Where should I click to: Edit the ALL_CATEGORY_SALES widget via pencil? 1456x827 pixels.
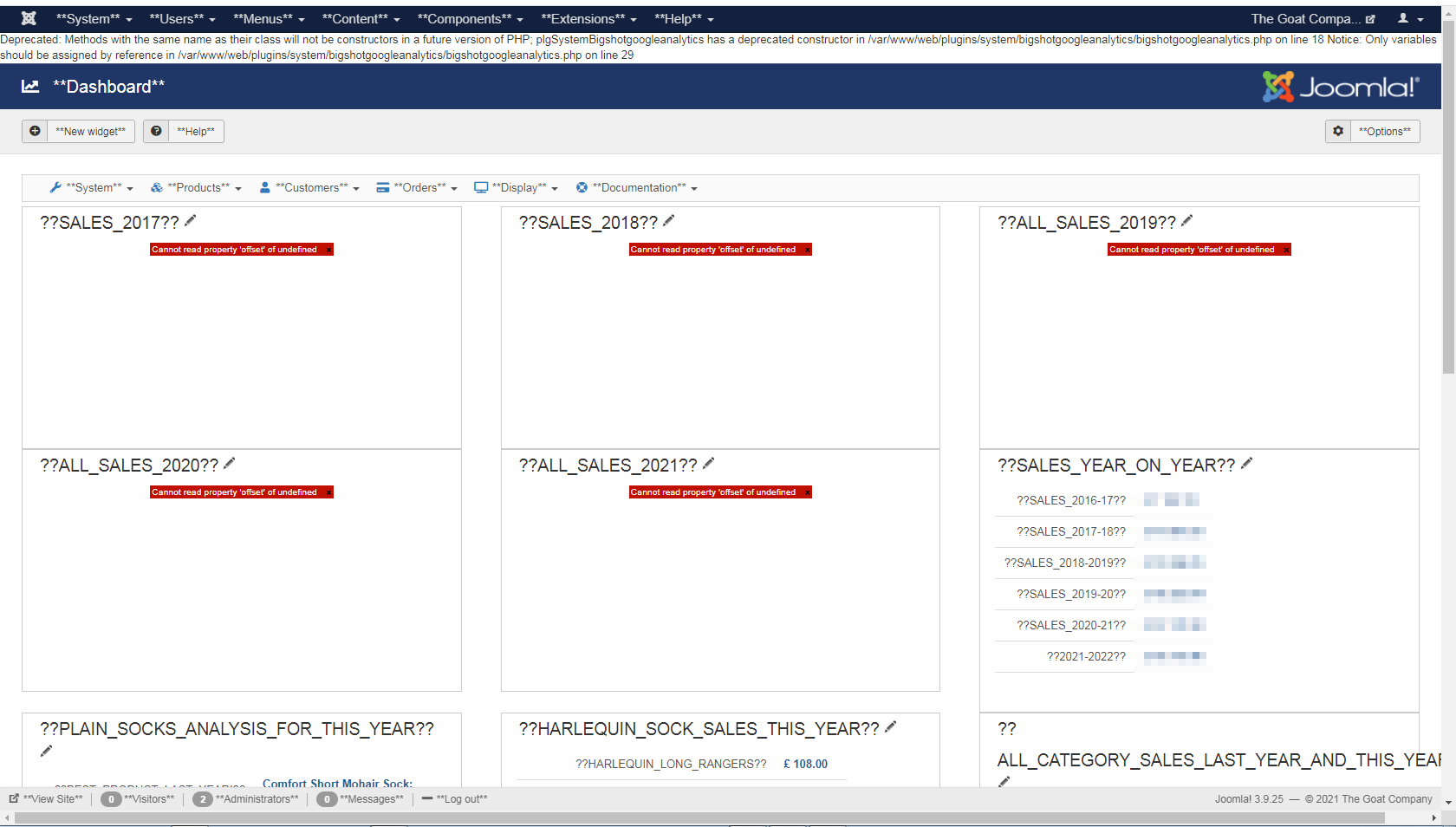[1004, 782]
